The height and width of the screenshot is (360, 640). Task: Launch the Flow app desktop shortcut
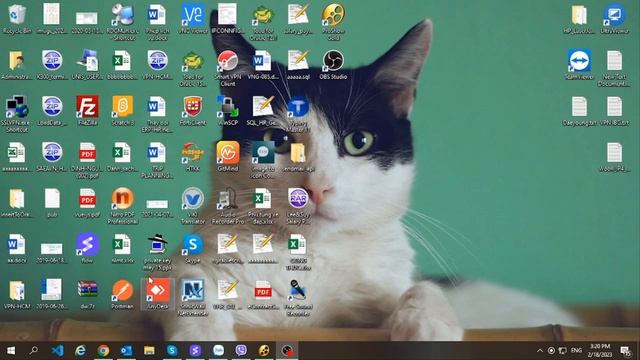coord(87,249)
